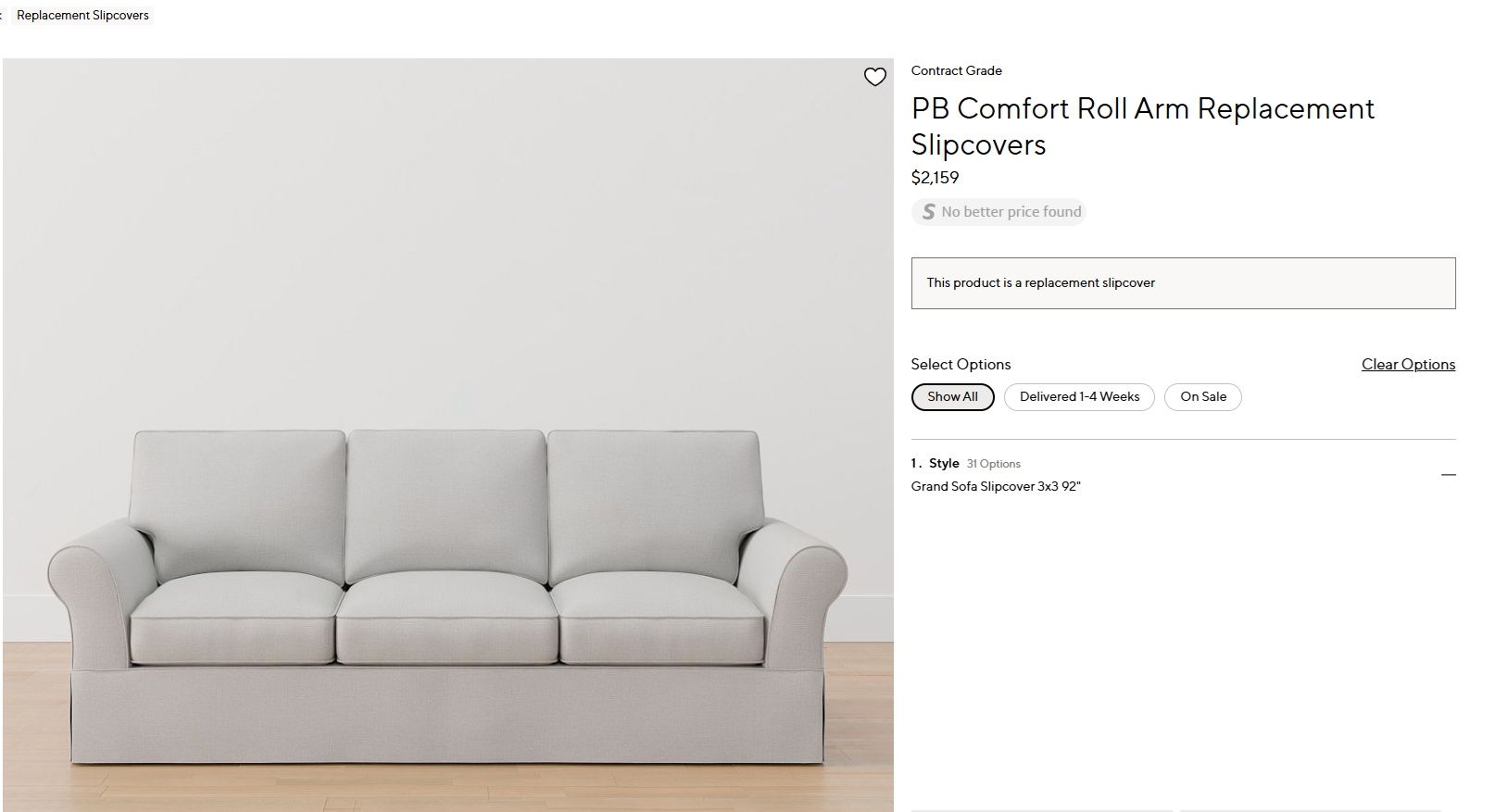Click the 'No better price found' text
Image resolution: width=1507 pixels, height=812 pixels.
click(x=1011, y=212)
